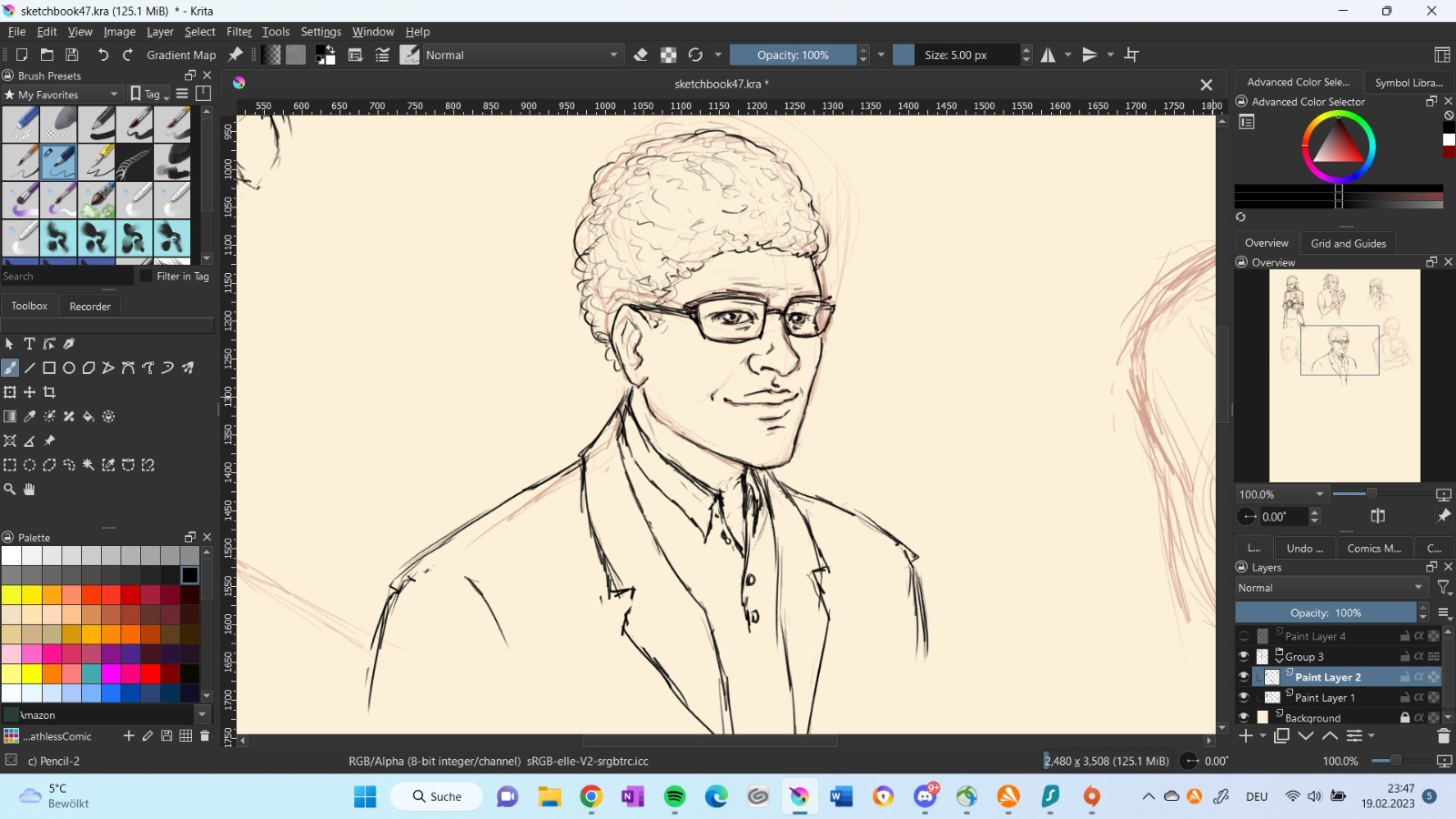Select the Ellipse shape tool
The width and height of the screenshot is (1456, 819).
[x=69, y=369]
